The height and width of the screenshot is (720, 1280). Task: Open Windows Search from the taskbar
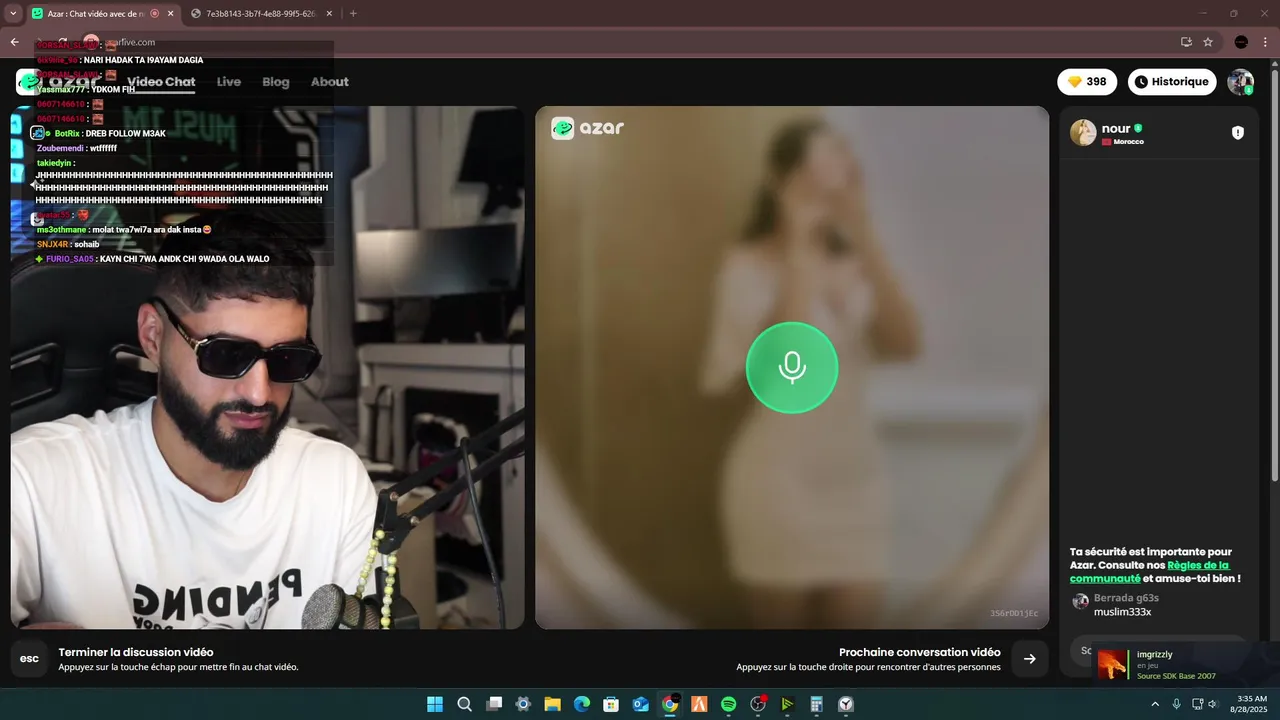point(464,704)
